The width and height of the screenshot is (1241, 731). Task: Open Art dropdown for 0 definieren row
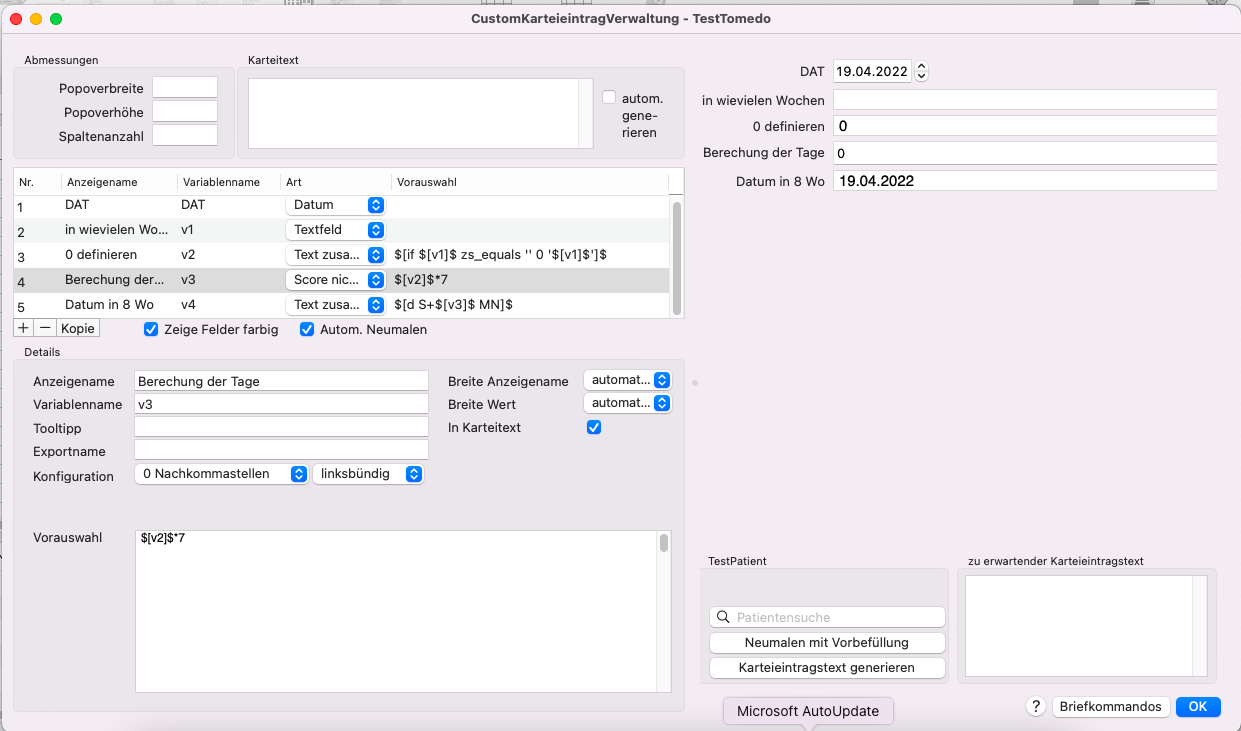[x=335, y=255]
